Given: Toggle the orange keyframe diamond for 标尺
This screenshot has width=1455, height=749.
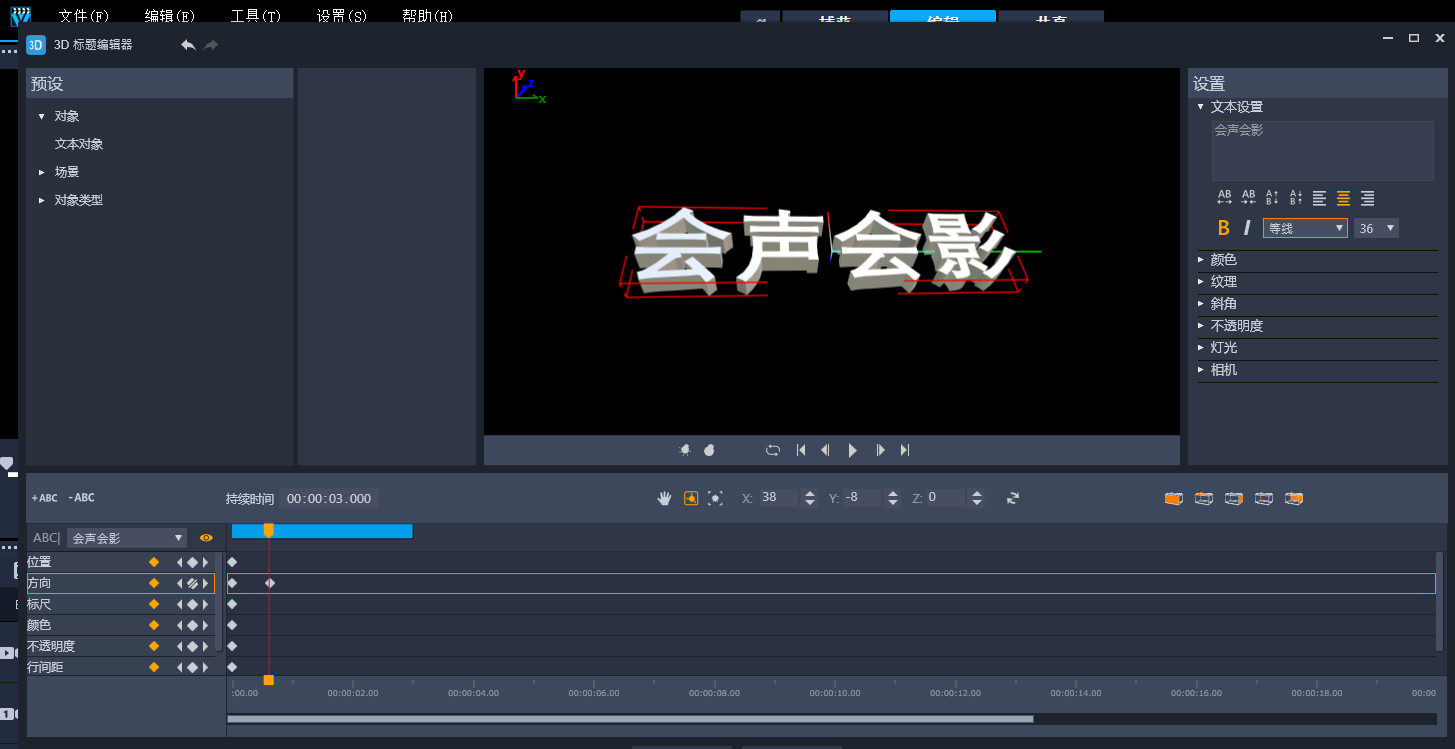Looking at the screenshot, I should click(154, 604).
